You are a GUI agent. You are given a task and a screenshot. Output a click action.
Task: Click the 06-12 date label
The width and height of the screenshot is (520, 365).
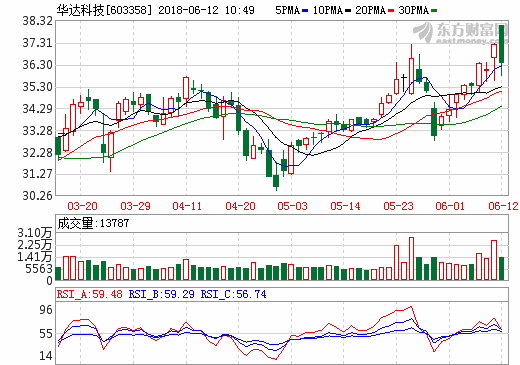503,206
